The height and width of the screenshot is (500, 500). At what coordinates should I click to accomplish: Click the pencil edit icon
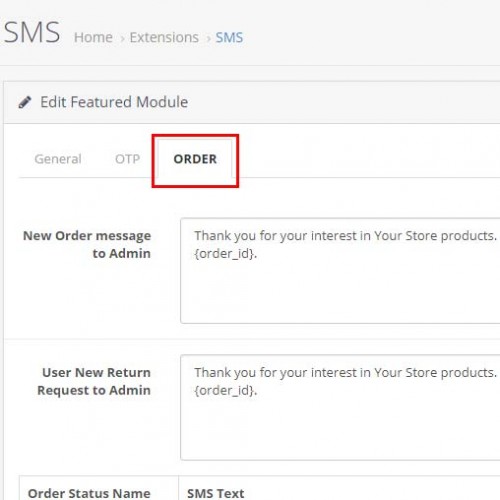(x=25, y=102)
